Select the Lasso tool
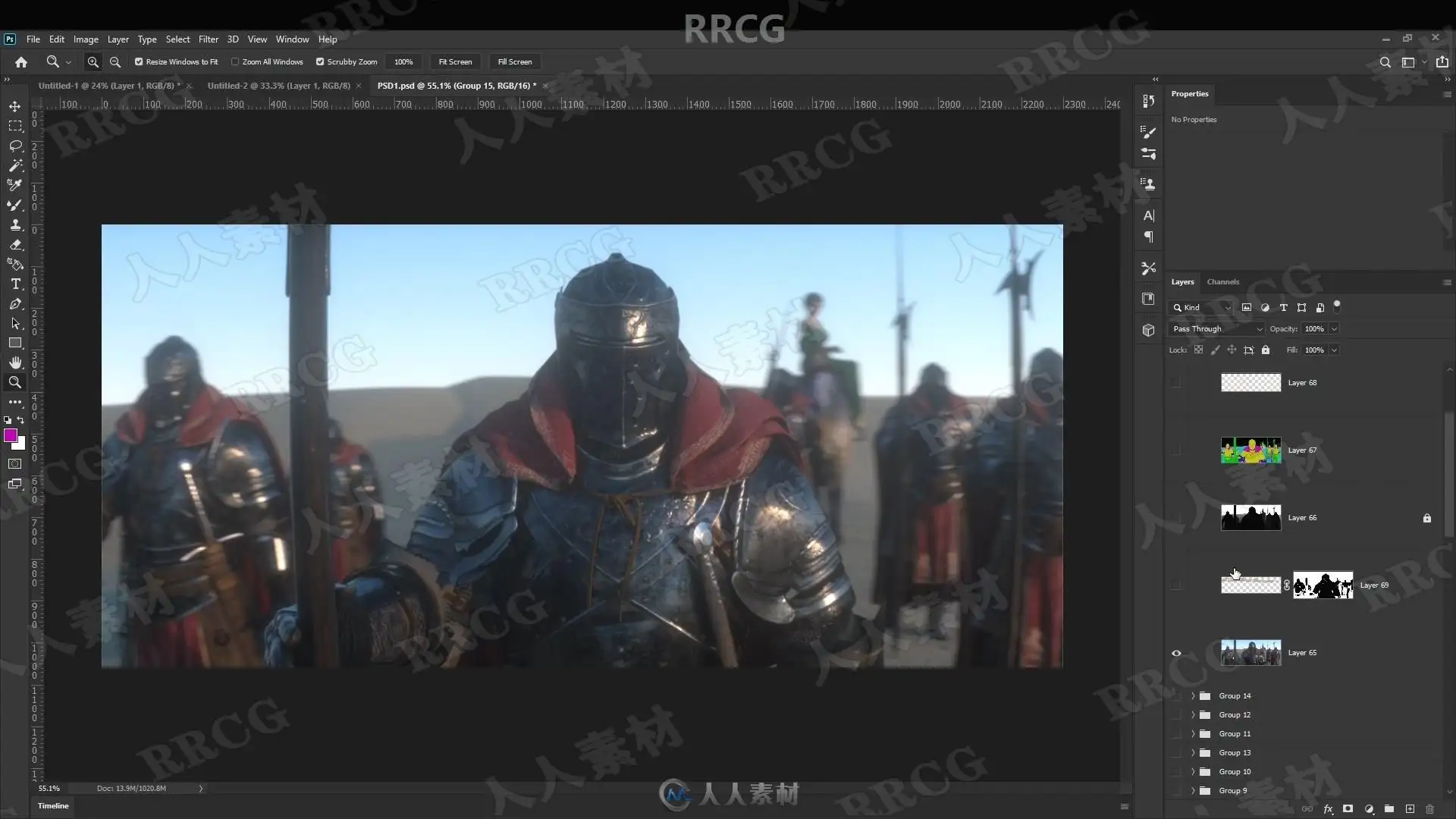This screenshot has height=819, width=1456. [15, 146]
